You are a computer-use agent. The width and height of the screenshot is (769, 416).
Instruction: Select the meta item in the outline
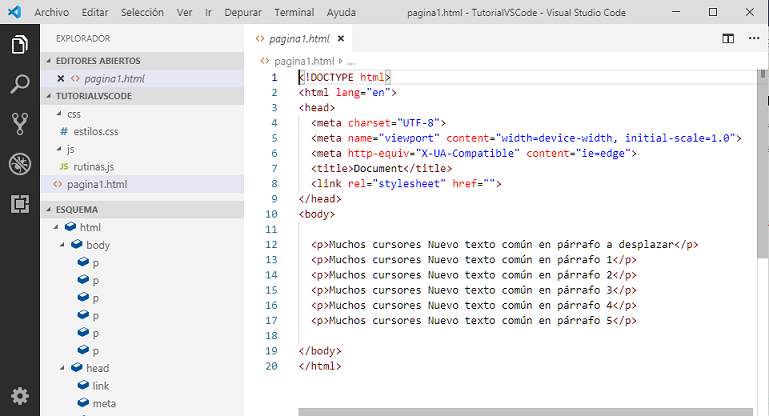[x=104, y=403]
